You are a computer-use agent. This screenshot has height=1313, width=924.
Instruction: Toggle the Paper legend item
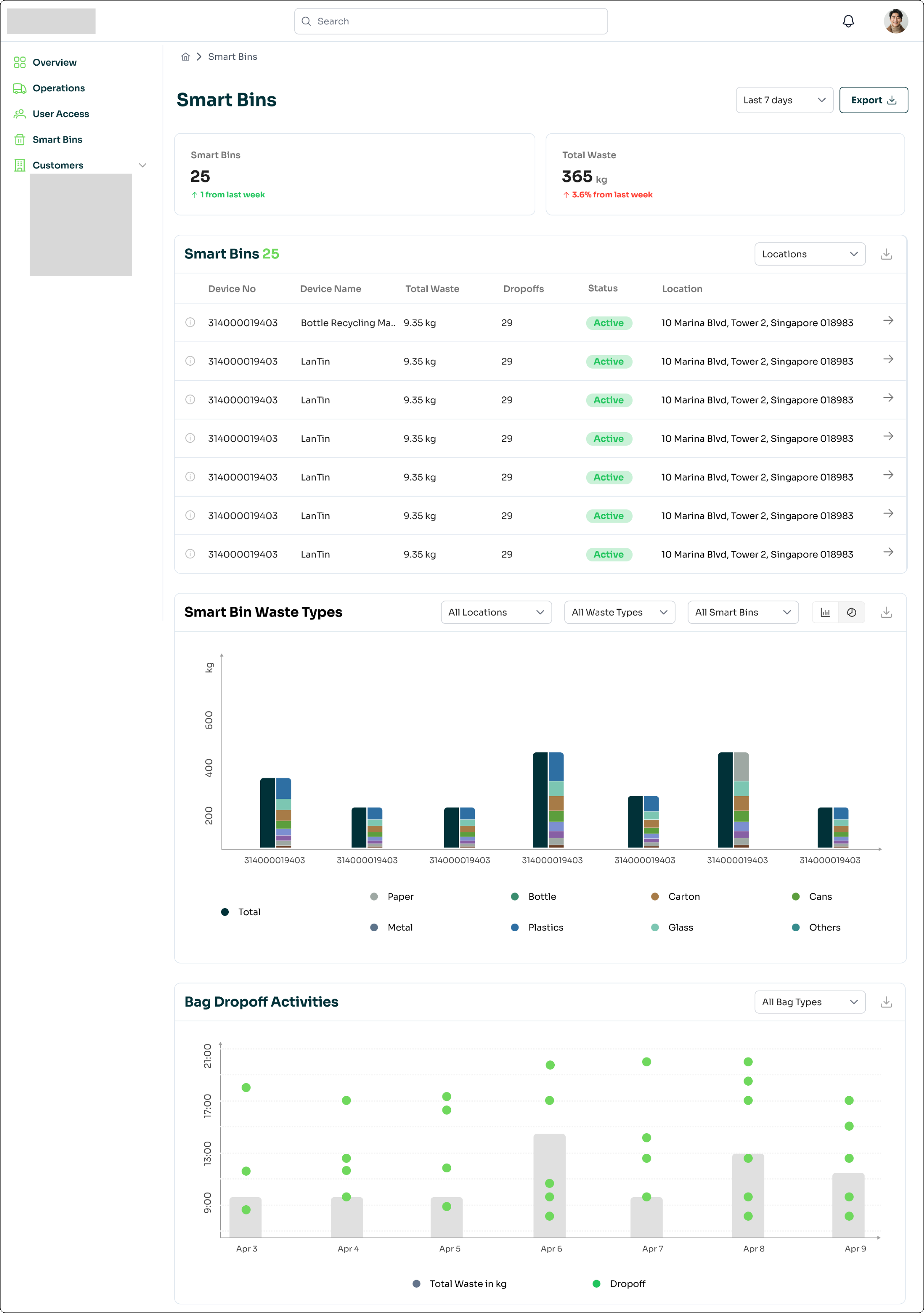[392, 897]
